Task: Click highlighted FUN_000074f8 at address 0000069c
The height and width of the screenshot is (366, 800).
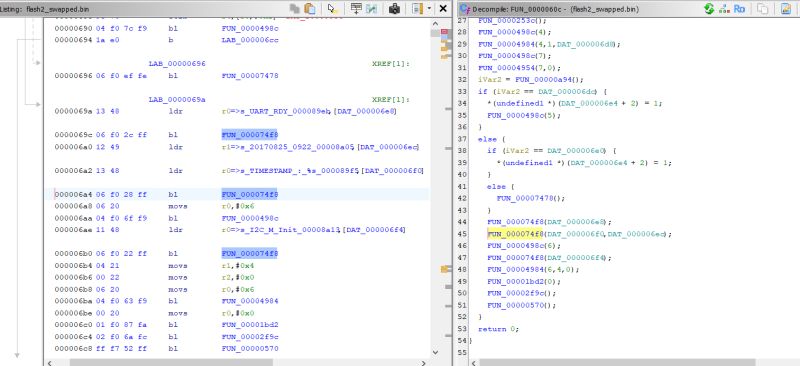Action: tap(249, 135)
